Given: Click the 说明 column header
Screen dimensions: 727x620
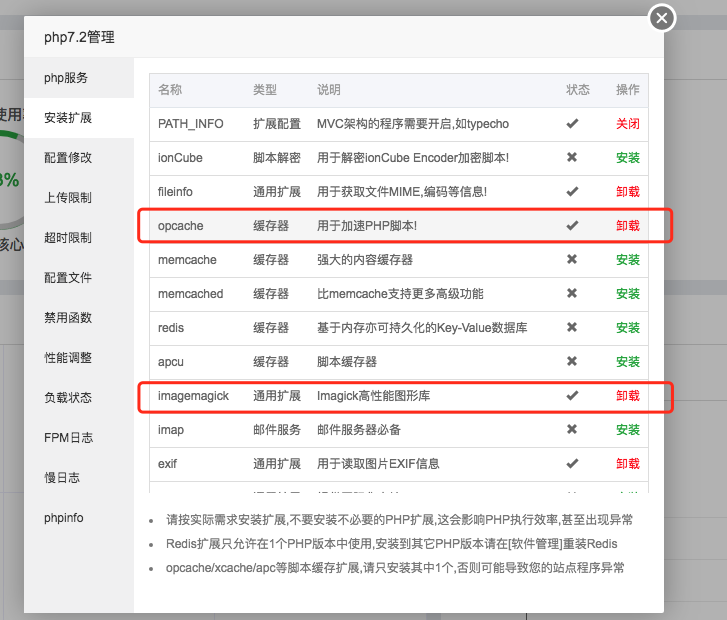Looking at the screenshot, I should click(329, 90).
